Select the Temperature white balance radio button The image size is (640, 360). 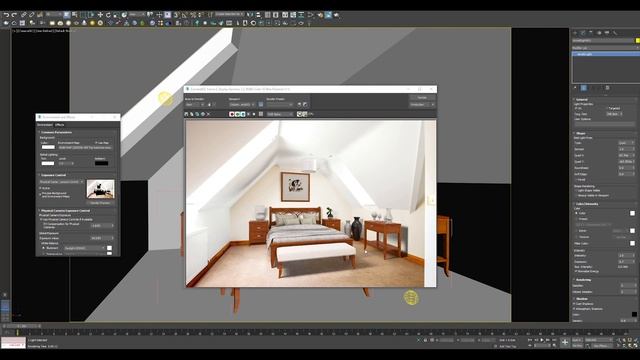point(43,253)
